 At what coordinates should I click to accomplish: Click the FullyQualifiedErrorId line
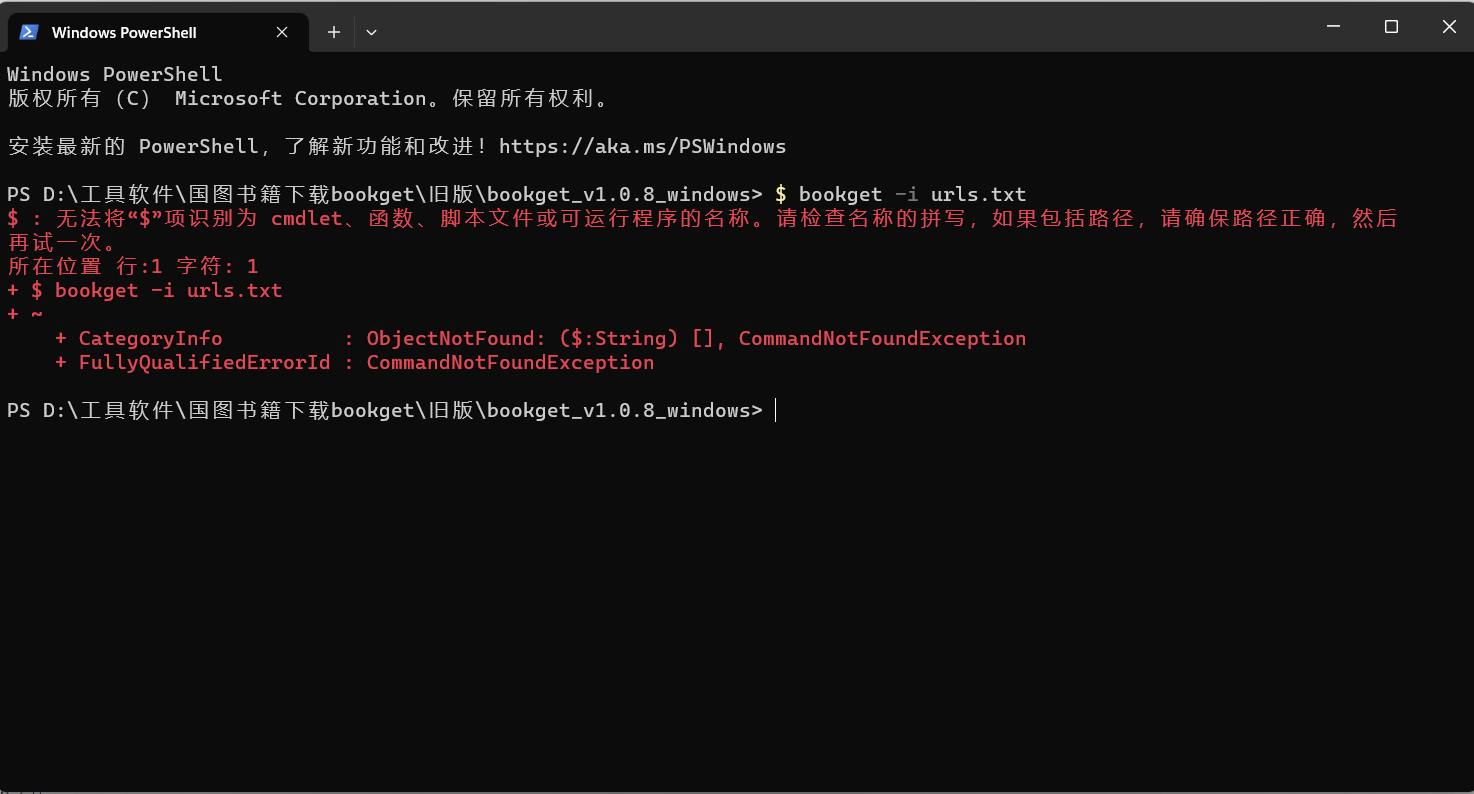click(355, 363)
